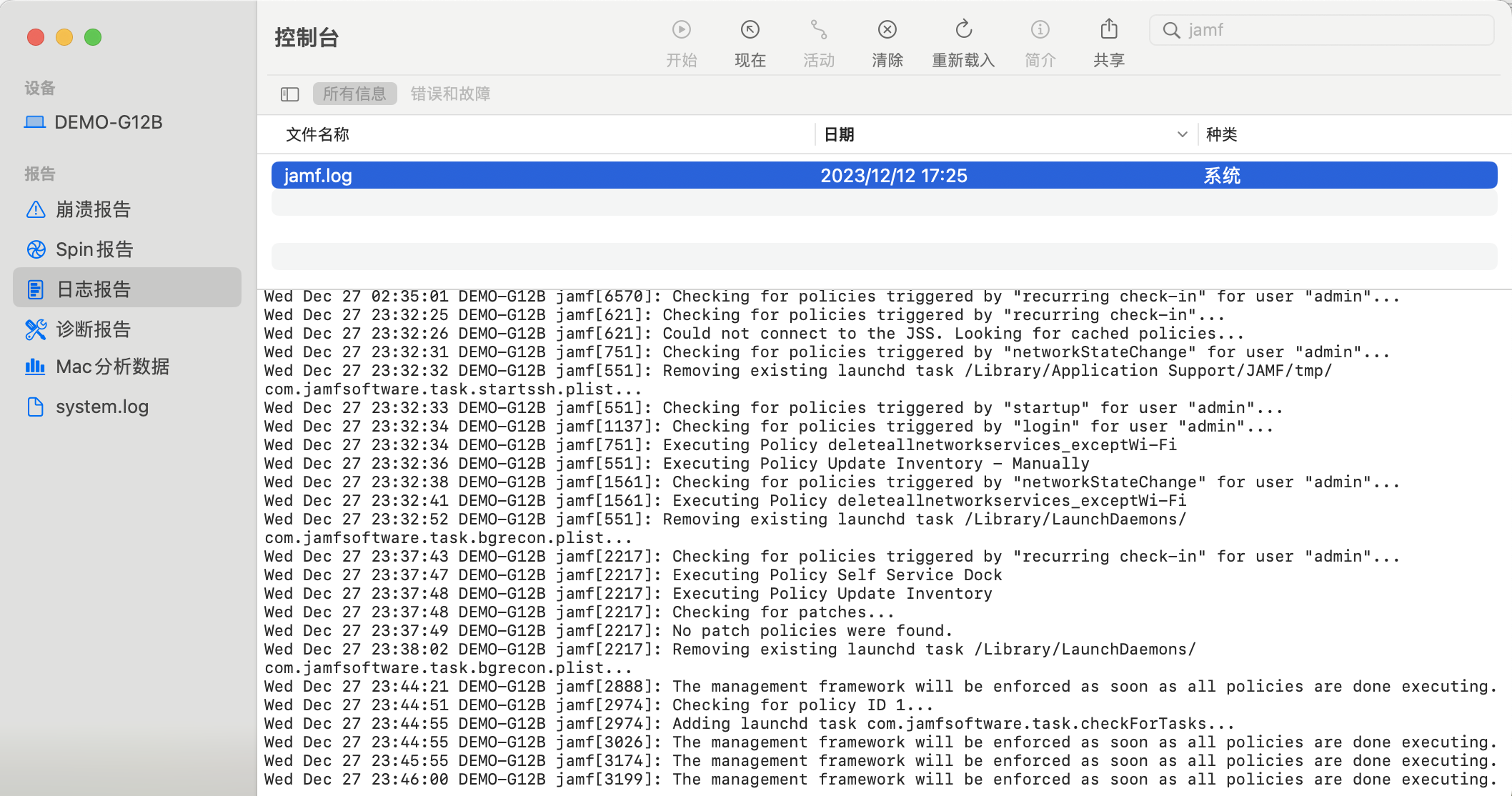Viewport: 1512px width, 796px height.
Task: Select DEMO-G12B device in sidebar
Action: coord(127,122)
